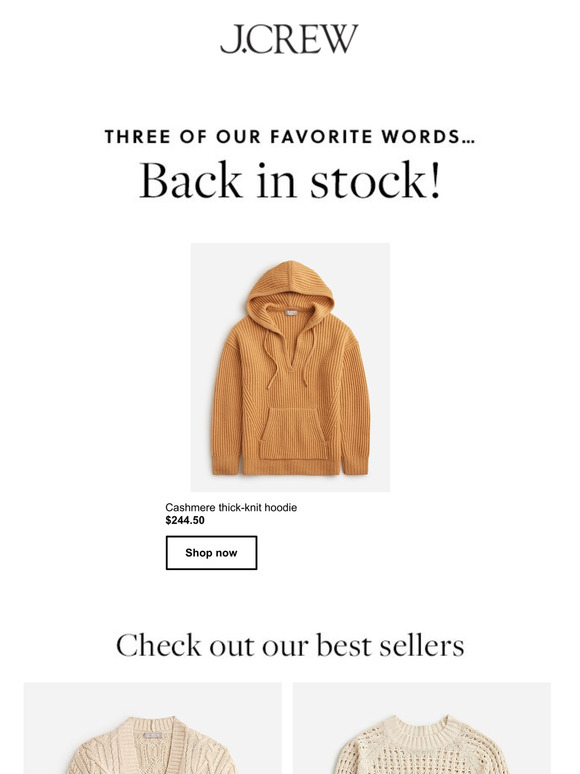
Task: Click the J.Crew logo at top
Action: click(x=289, y=39)
